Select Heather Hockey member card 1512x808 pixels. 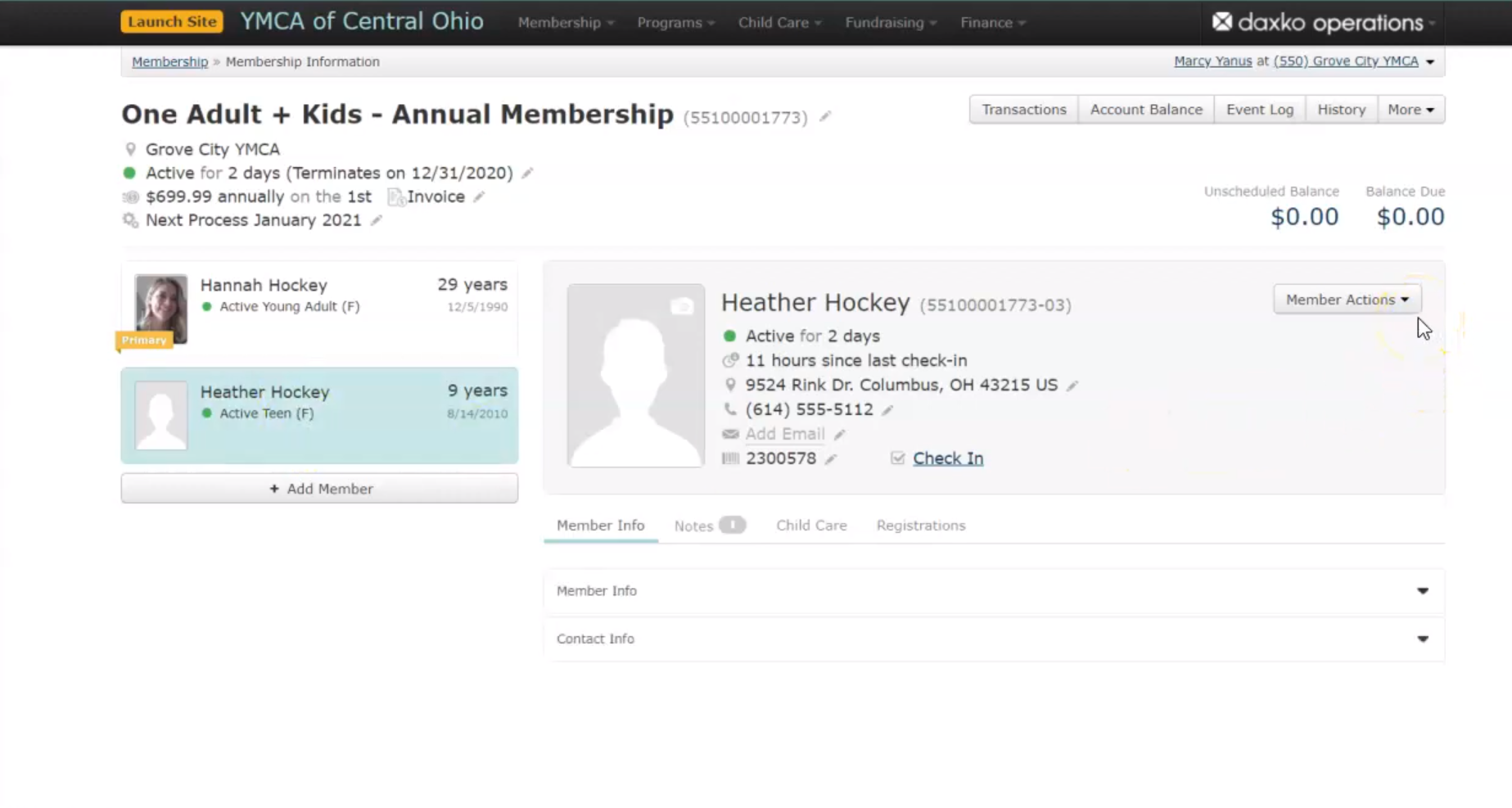(x=319, y=416)
